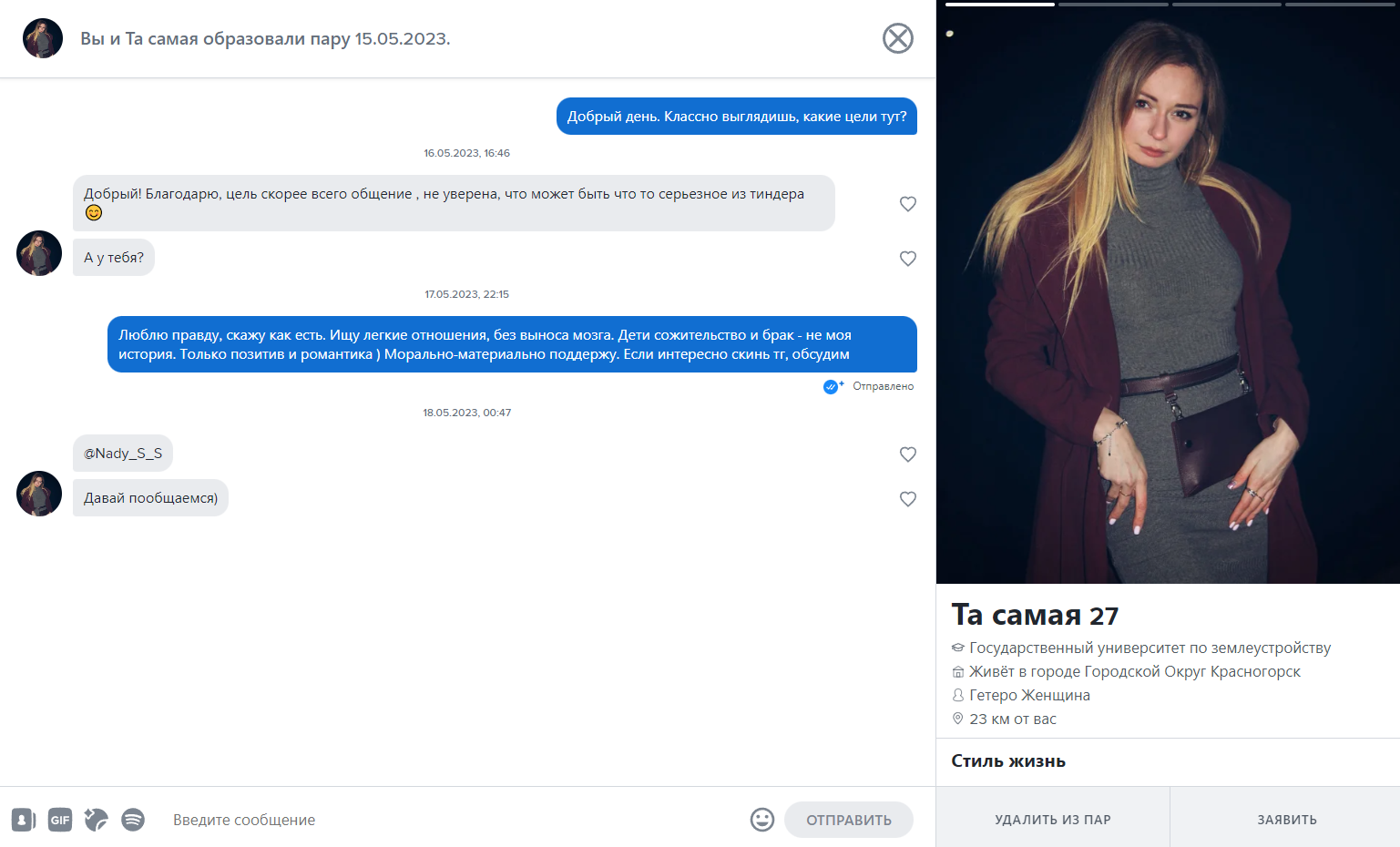Click the 'Люблю правду, скажу как есть' message
The image size is (1400, 847).
point(512,344)
